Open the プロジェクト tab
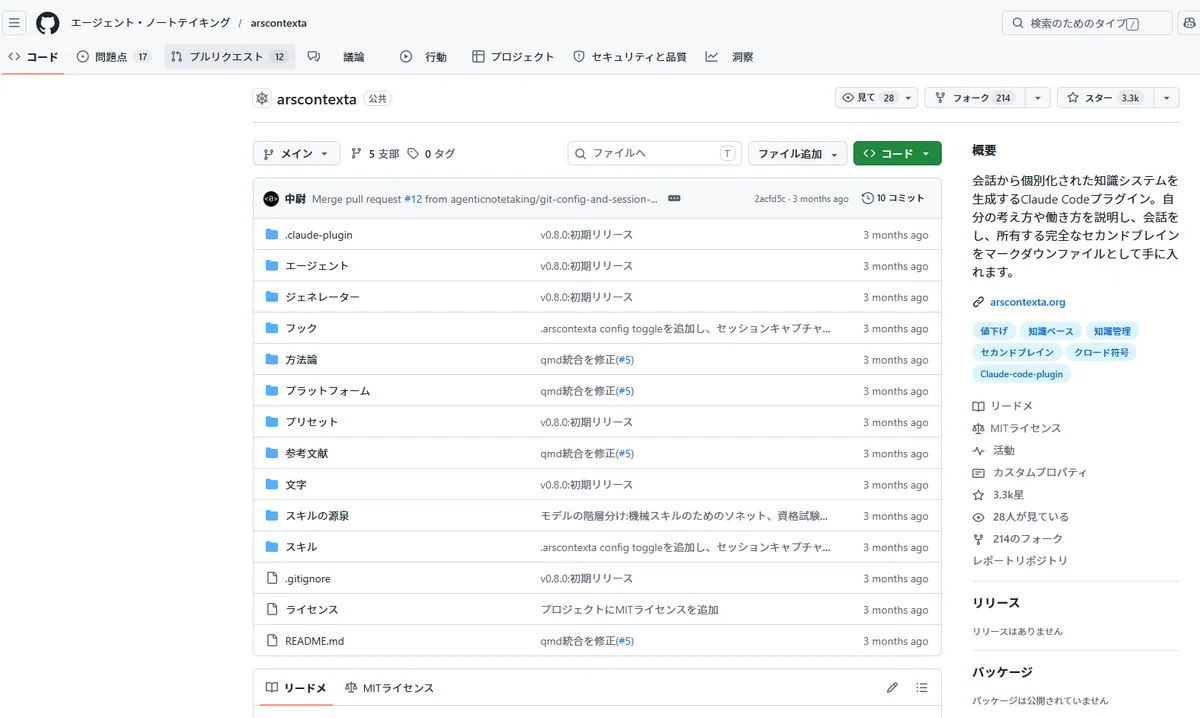Image resolution: width=1200 pixels, height=718 pixels. coord(513,57)
